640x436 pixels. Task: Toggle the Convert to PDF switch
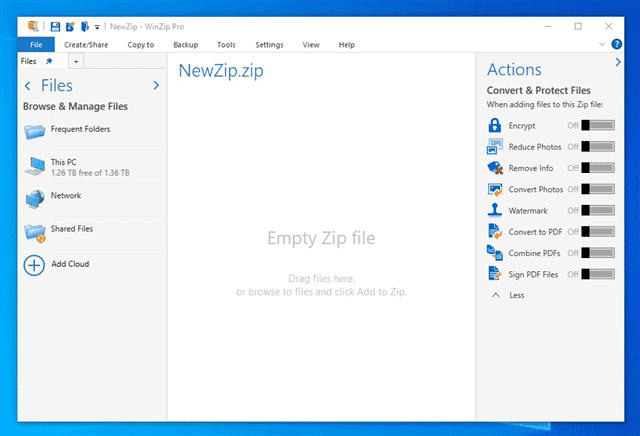click(x=598, y=231)
